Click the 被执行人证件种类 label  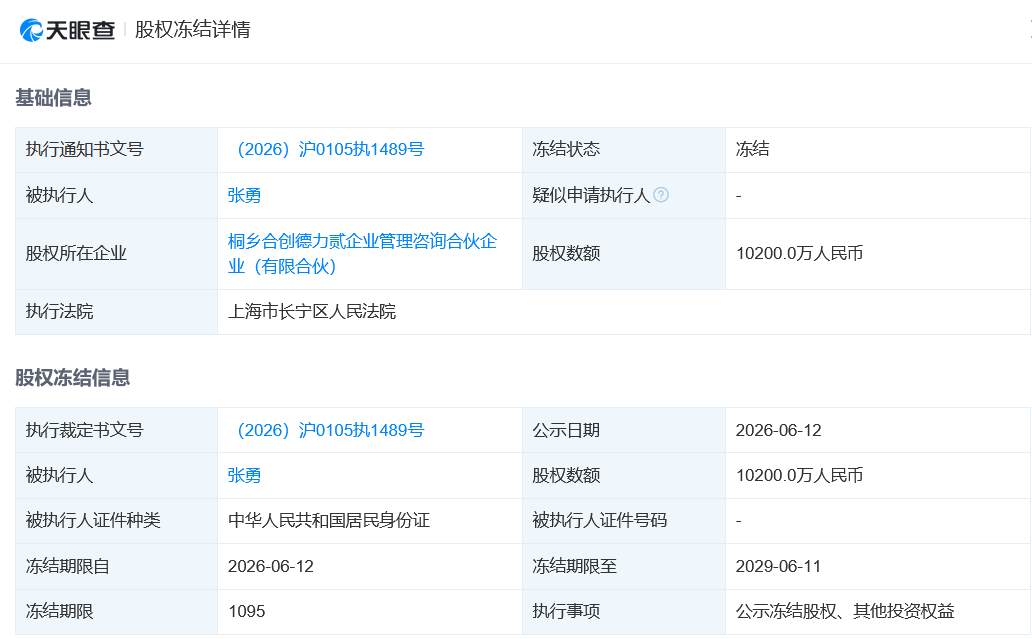coord(93,521)
